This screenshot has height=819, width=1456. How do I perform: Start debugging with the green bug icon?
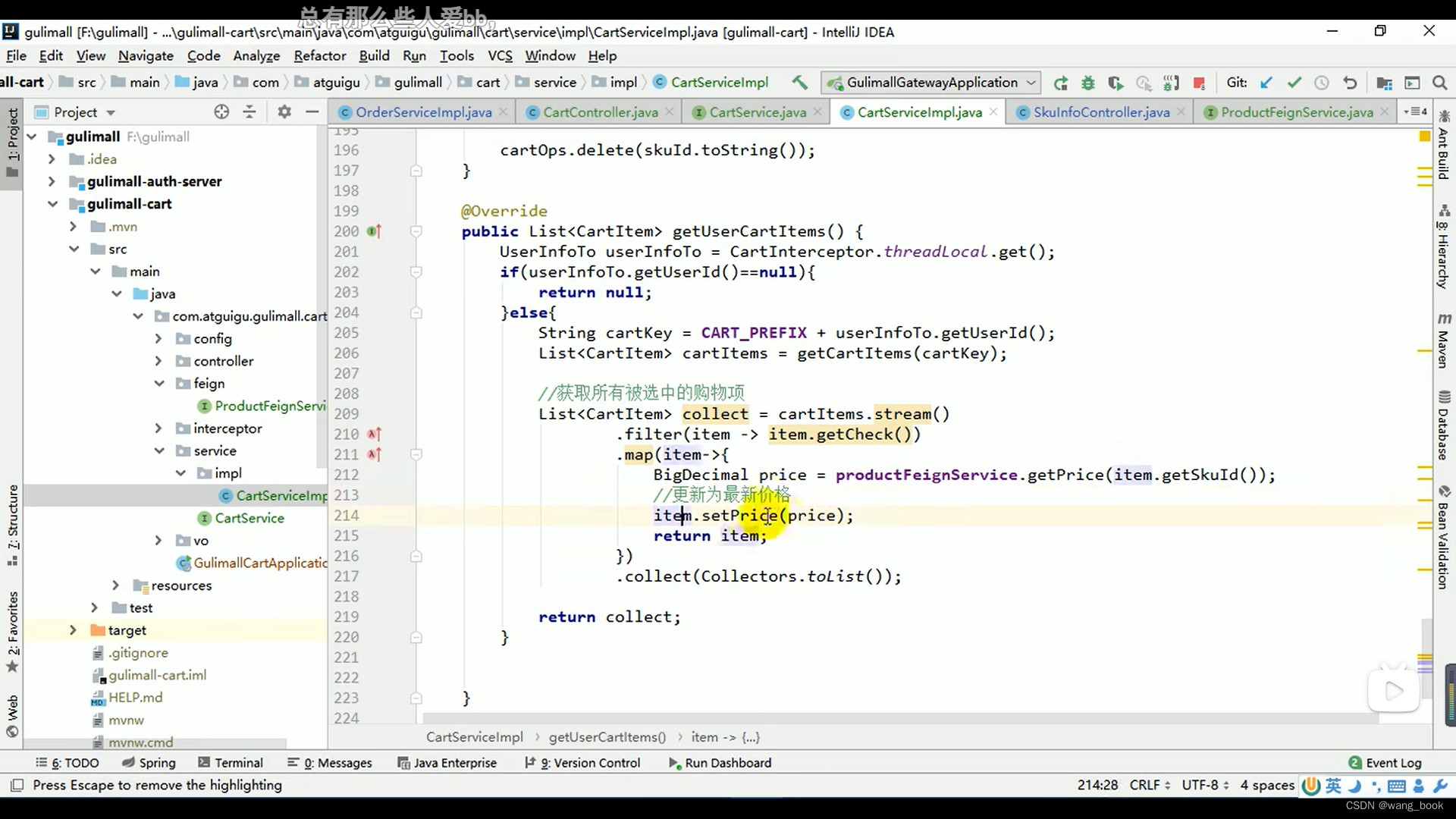coord(1088,83)
